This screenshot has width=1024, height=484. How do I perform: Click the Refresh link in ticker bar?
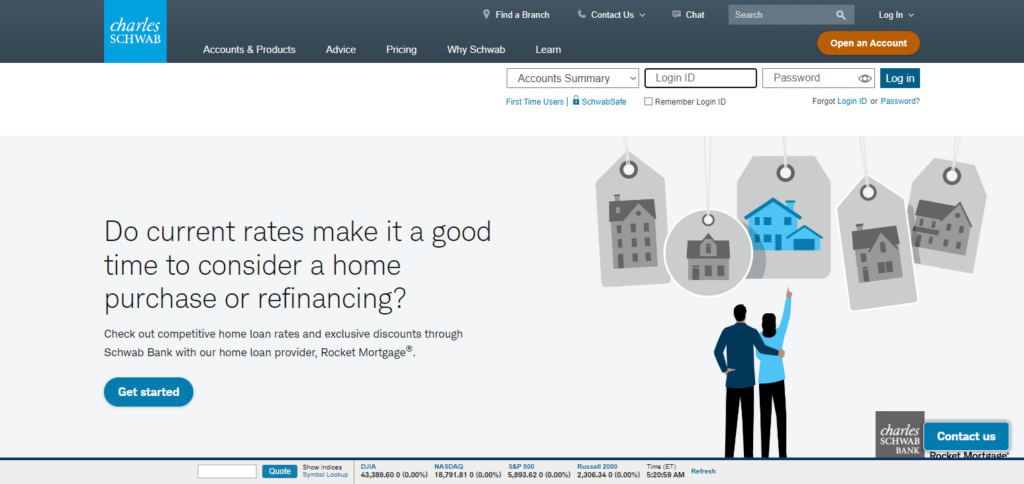point(703,471)
